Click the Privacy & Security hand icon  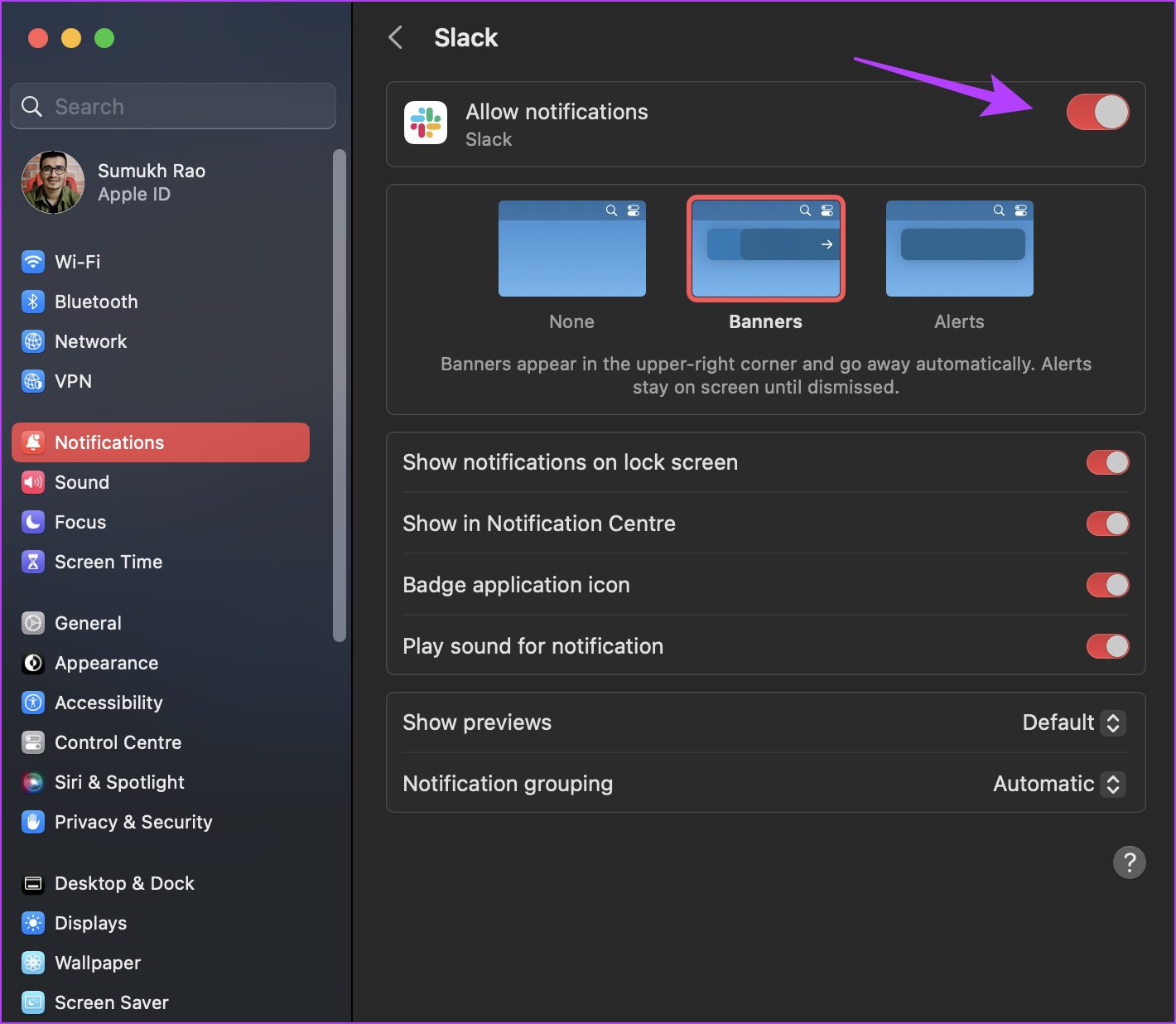coord(33,822)
